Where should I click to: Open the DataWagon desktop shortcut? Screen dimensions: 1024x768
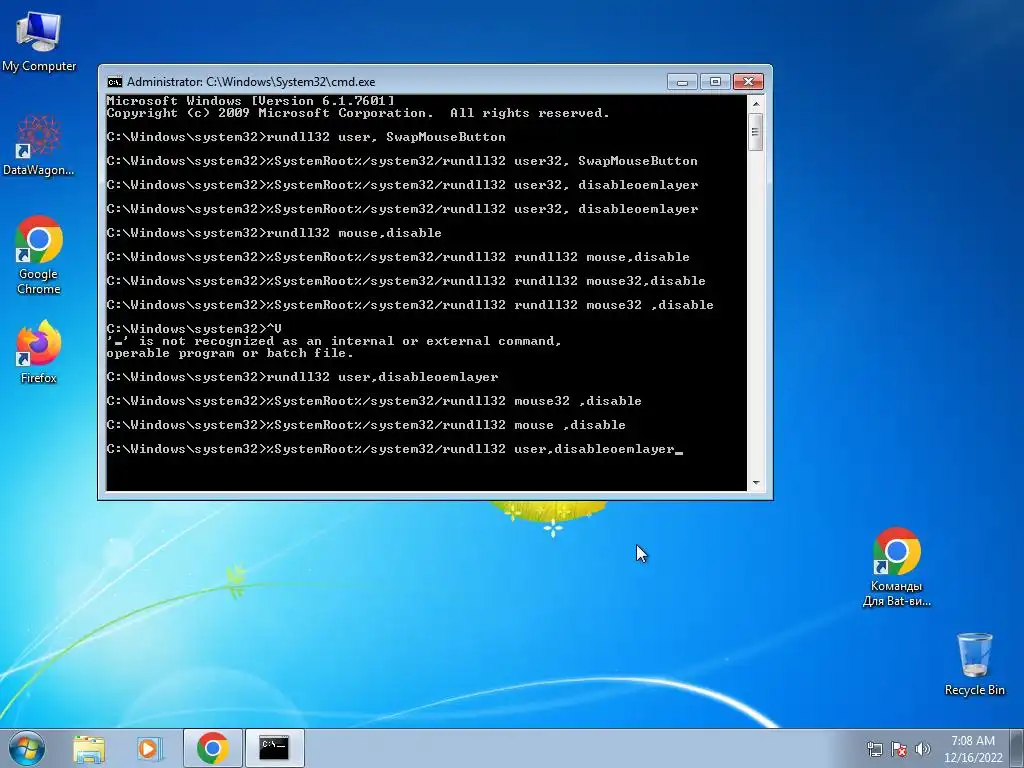(x=39, y=145)
